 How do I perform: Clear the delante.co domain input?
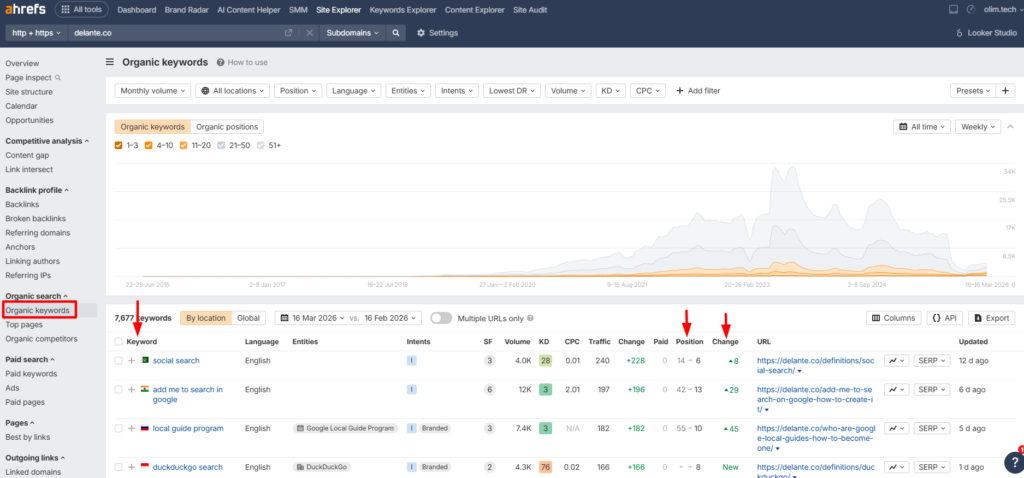(x=309, y=32)
